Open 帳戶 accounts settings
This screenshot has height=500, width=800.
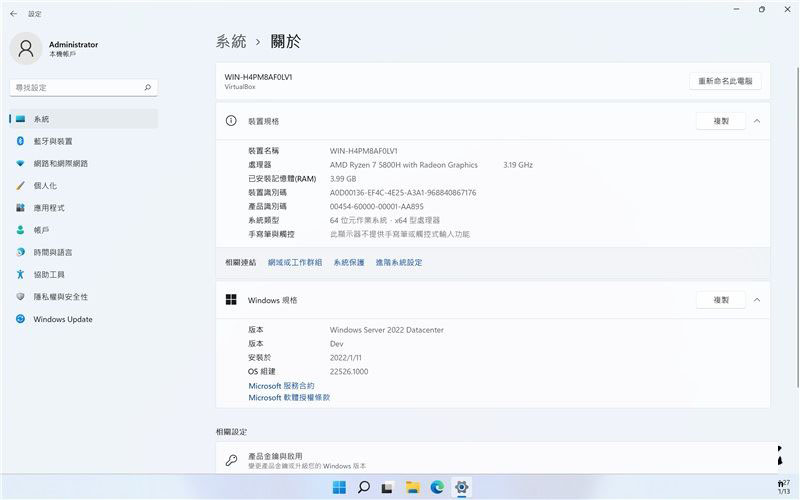(41, 230)
